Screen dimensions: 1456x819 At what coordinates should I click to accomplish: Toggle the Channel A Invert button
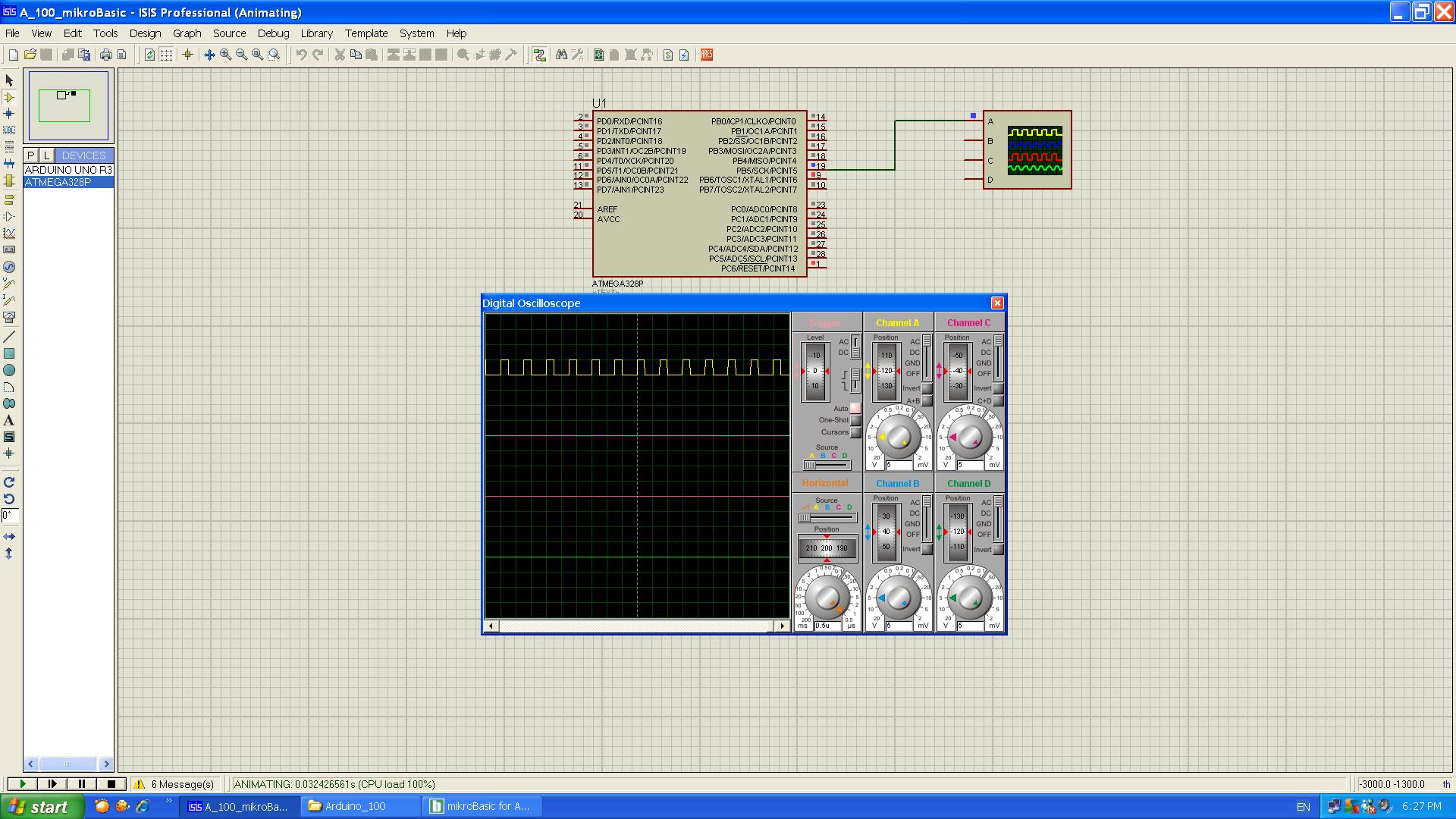pos(927,388)
